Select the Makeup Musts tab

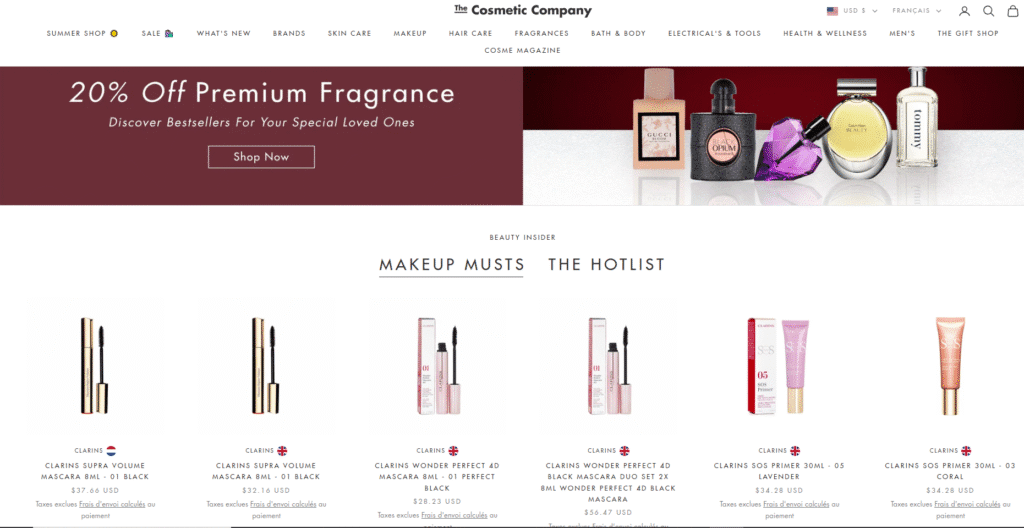coord(452,265)
